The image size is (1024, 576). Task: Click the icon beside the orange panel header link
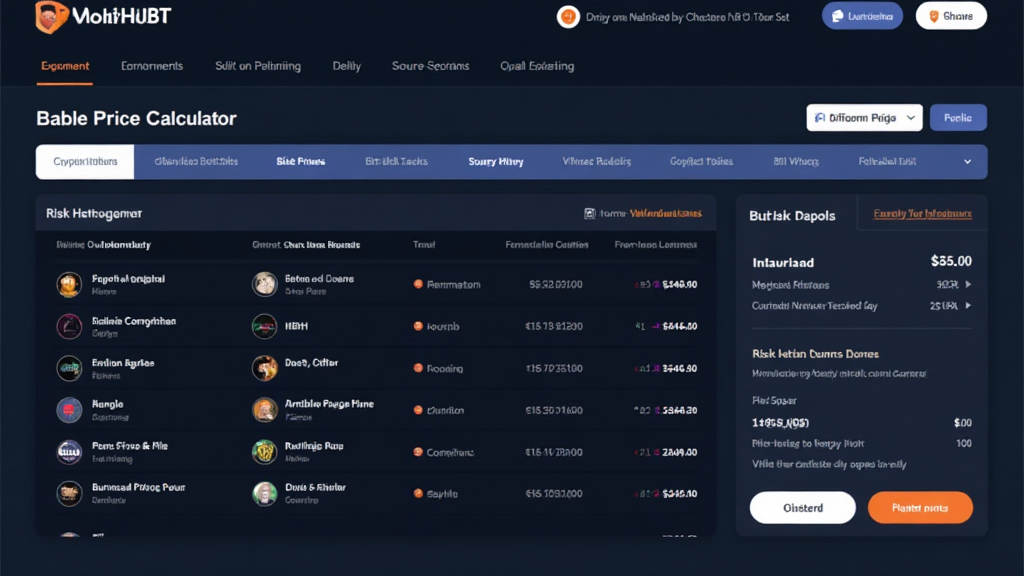[x=590, y=213]
